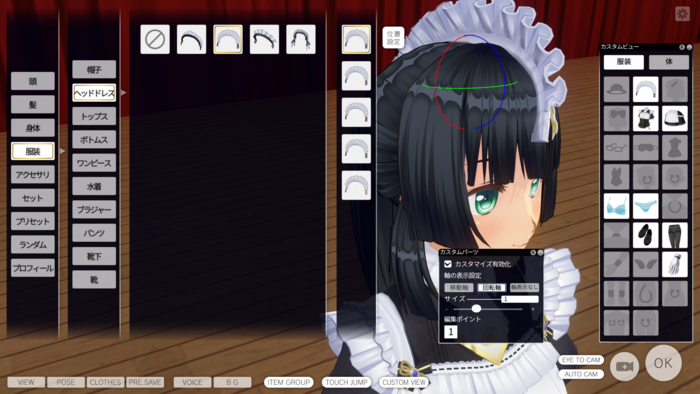Select the ribbon bow slot in Custom View
This screenshot has width=700, height=394.
[617, 118]
